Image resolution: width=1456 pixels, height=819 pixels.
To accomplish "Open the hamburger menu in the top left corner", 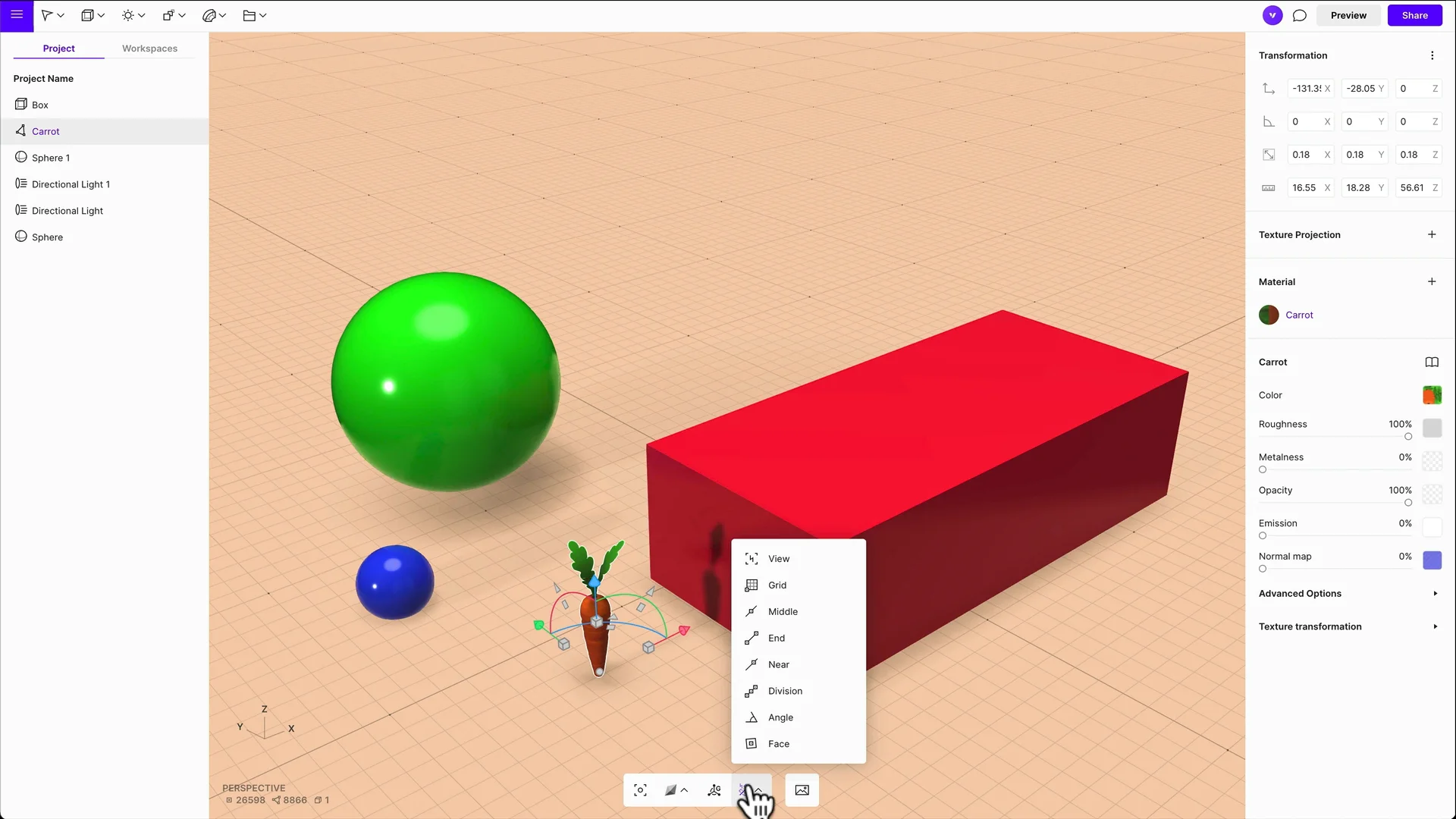I will (16, 15).
